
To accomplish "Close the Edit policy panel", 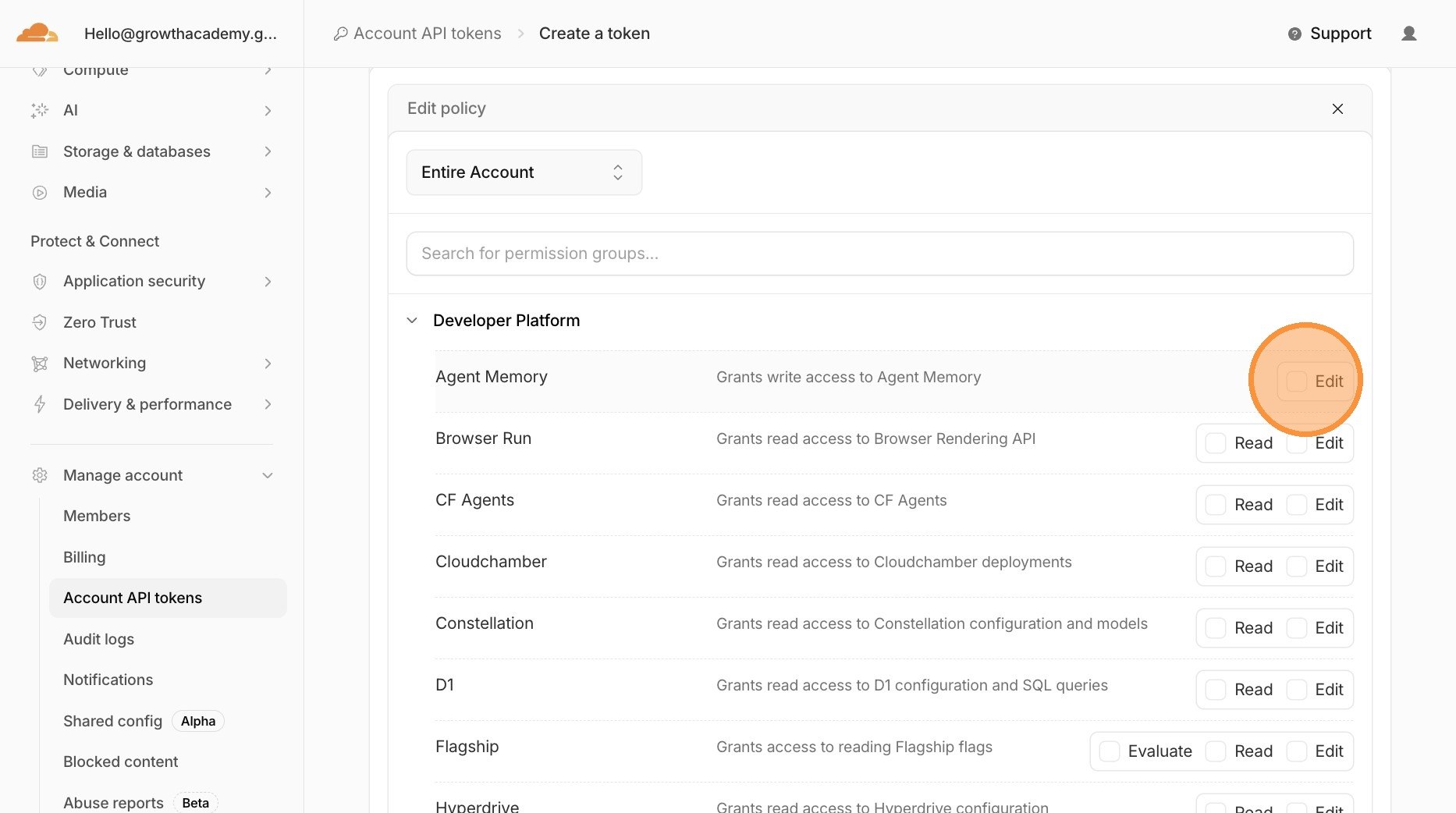I will [x=1337, y=108].
